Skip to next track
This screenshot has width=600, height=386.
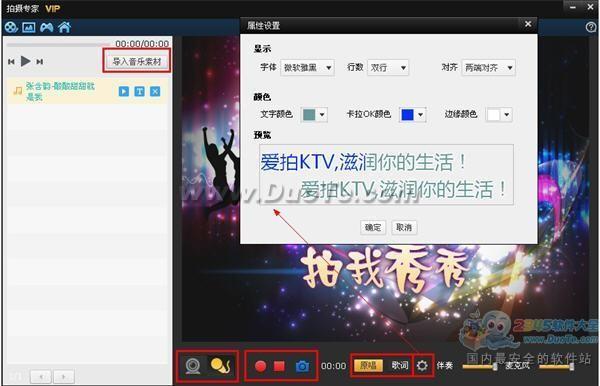[x=39, y=62]
